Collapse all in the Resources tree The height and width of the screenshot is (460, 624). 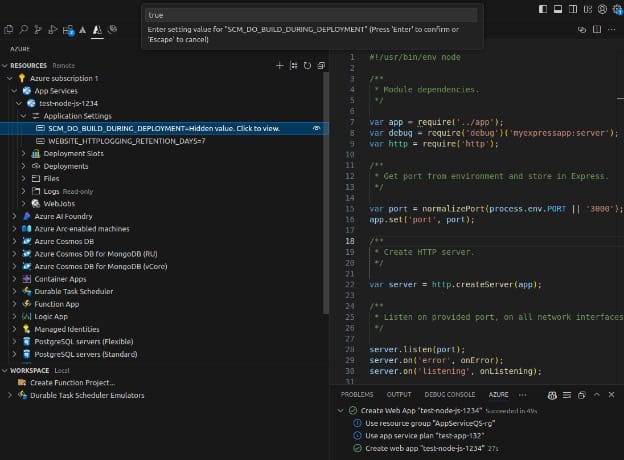pos(321,66)
